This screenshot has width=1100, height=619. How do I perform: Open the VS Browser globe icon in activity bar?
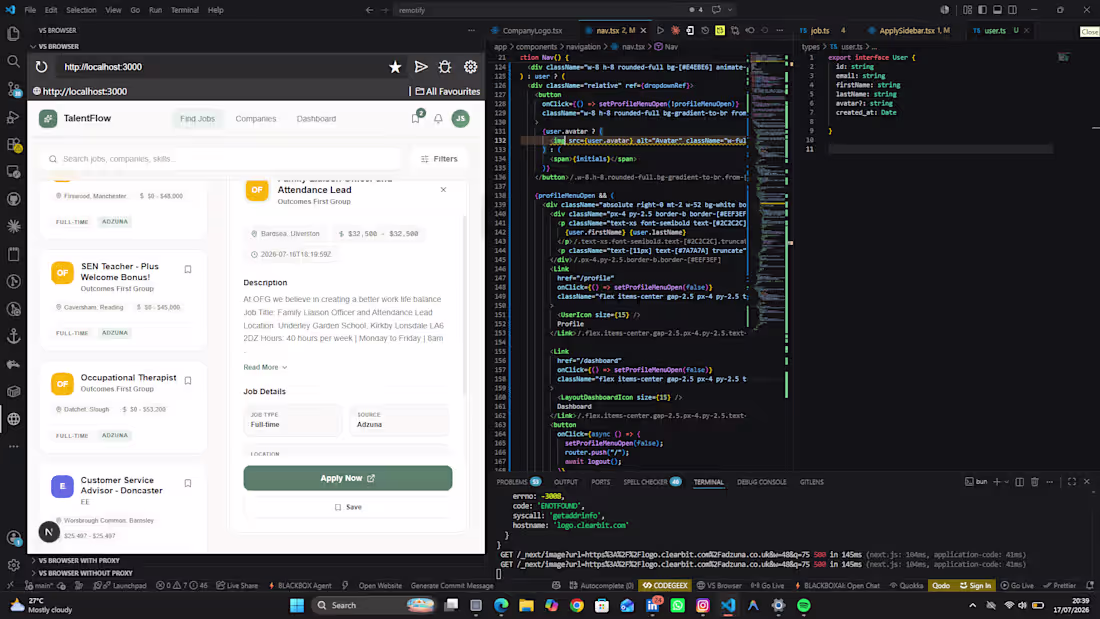coord(13,419)
